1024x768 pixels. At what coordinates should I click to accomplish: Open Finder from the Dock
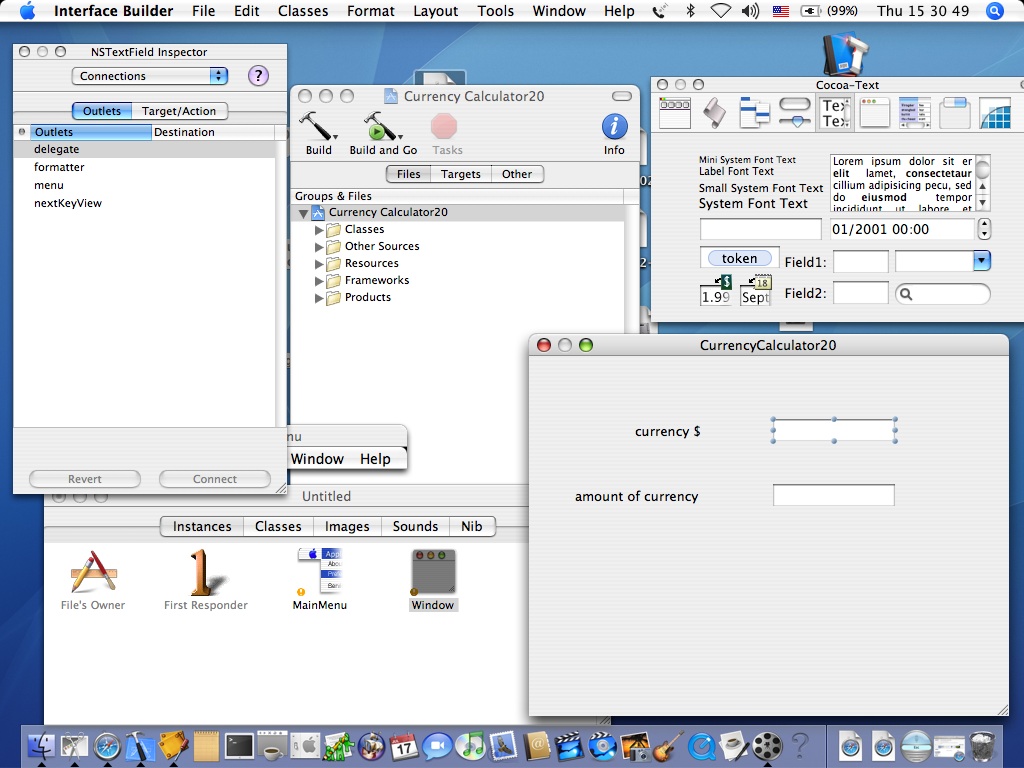tap(41, 745)
